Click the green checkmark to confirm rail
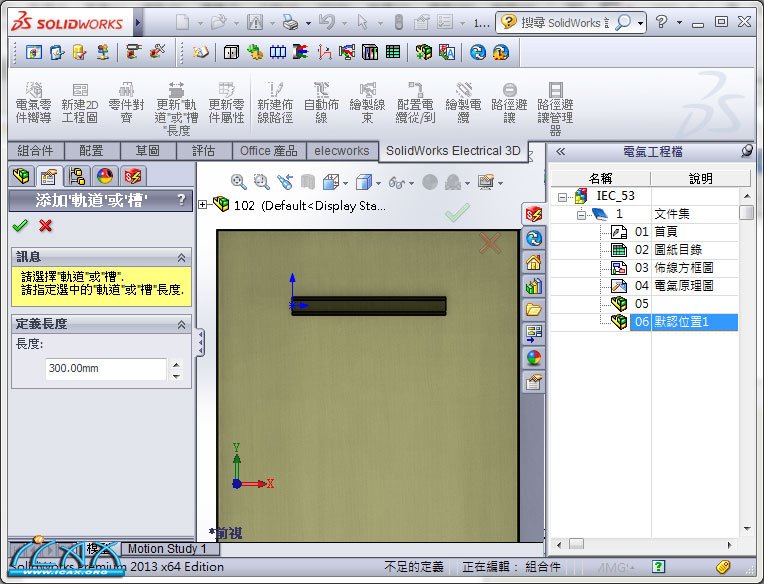 tap(20, 226)
